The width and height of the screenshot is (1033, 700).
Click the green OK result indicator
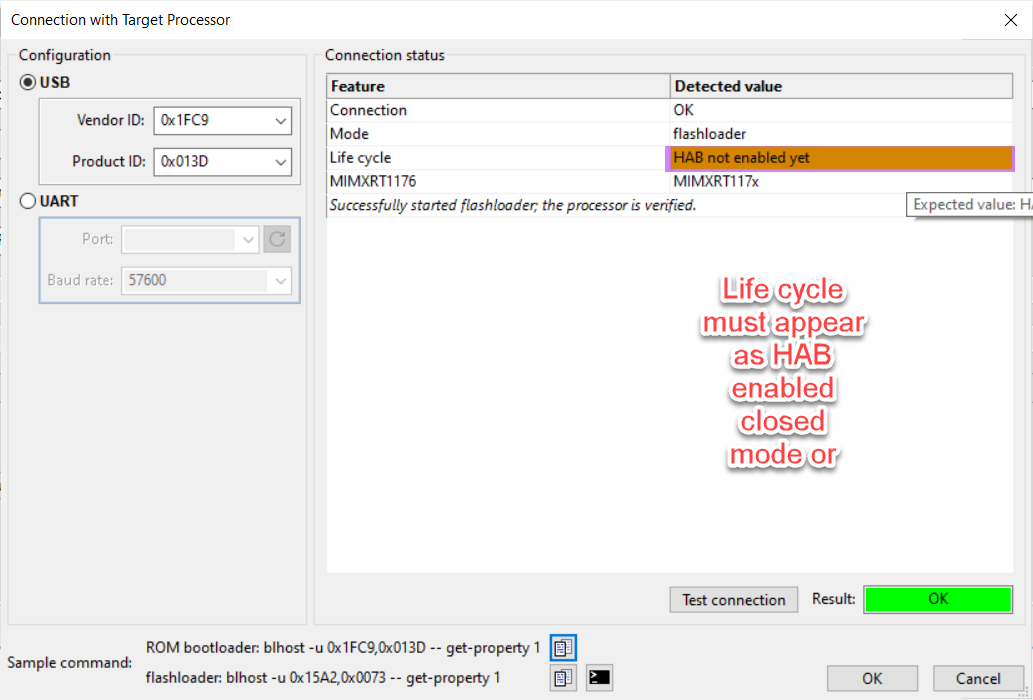coord(937,599)
